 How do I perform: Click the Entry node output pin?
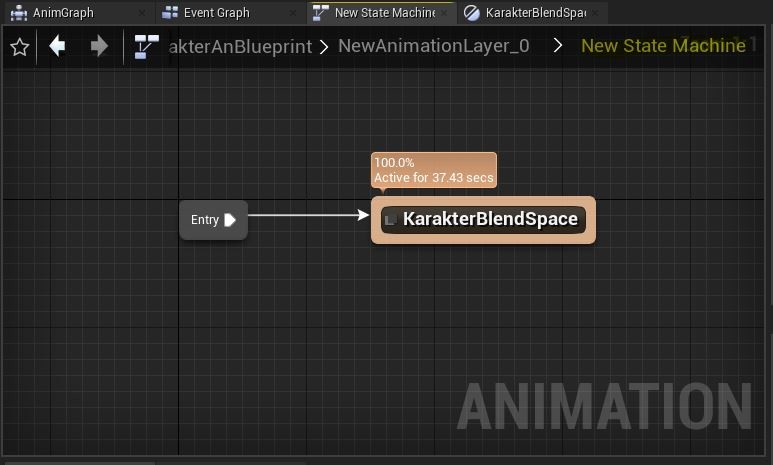pyautogui.click(x=230, y=220)
